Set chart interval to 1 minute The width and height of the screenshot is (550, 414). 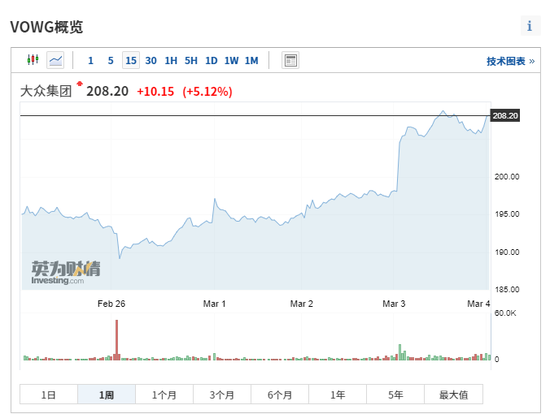tap(90, 61)
